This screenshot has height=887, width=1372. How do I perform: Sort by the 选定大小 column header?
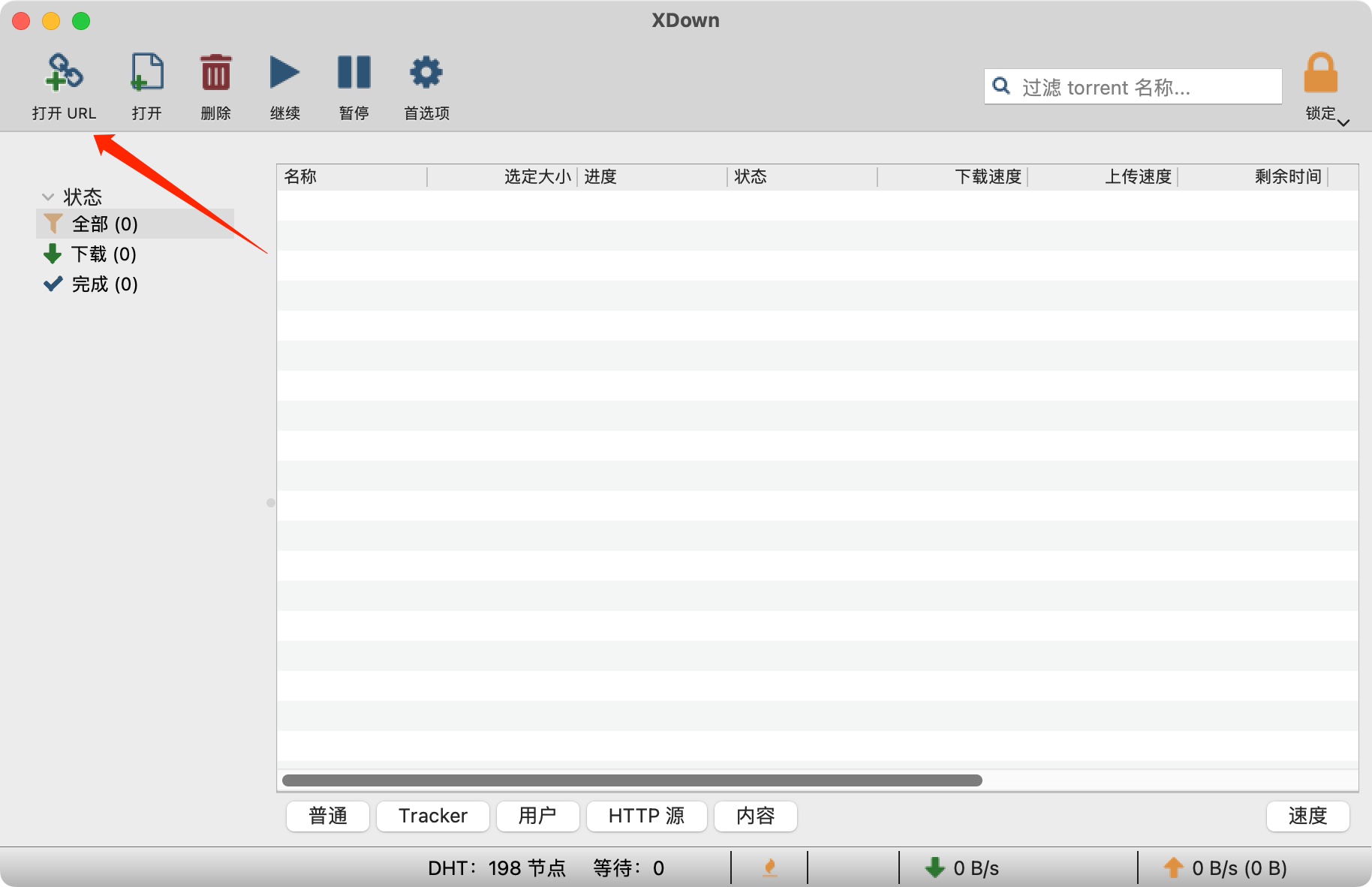pos(502,176)
